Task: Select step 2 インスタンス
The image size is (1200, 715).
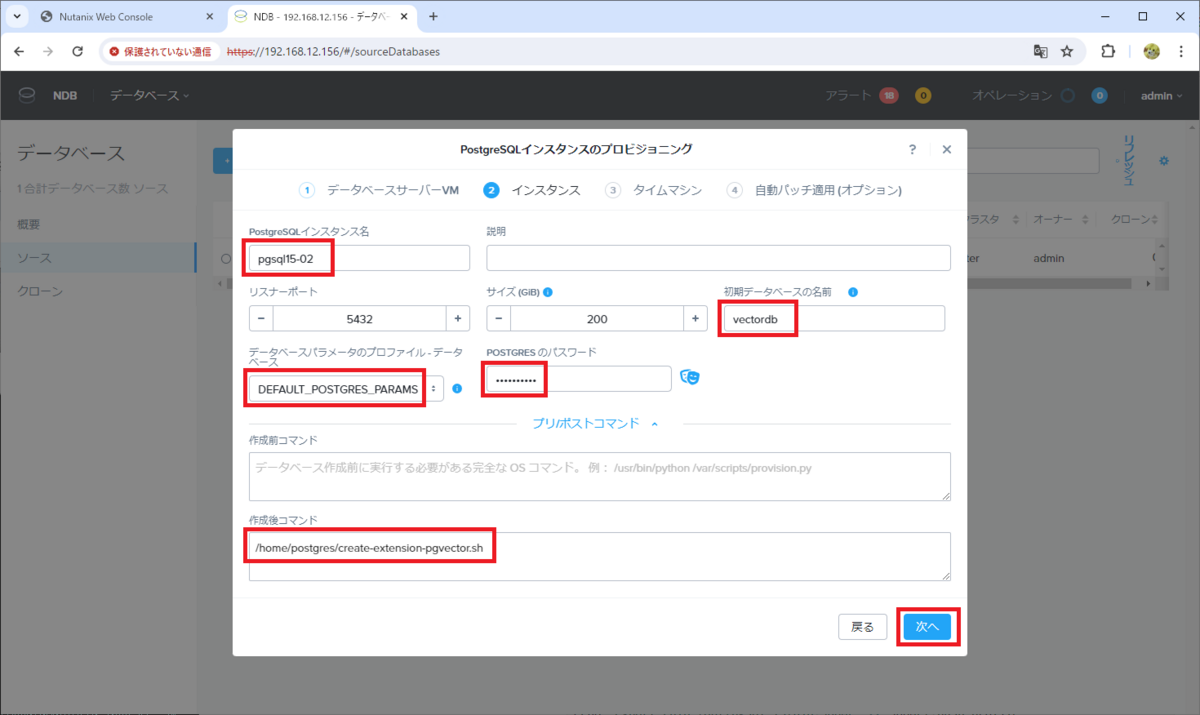Action: [x=531, y=190]
